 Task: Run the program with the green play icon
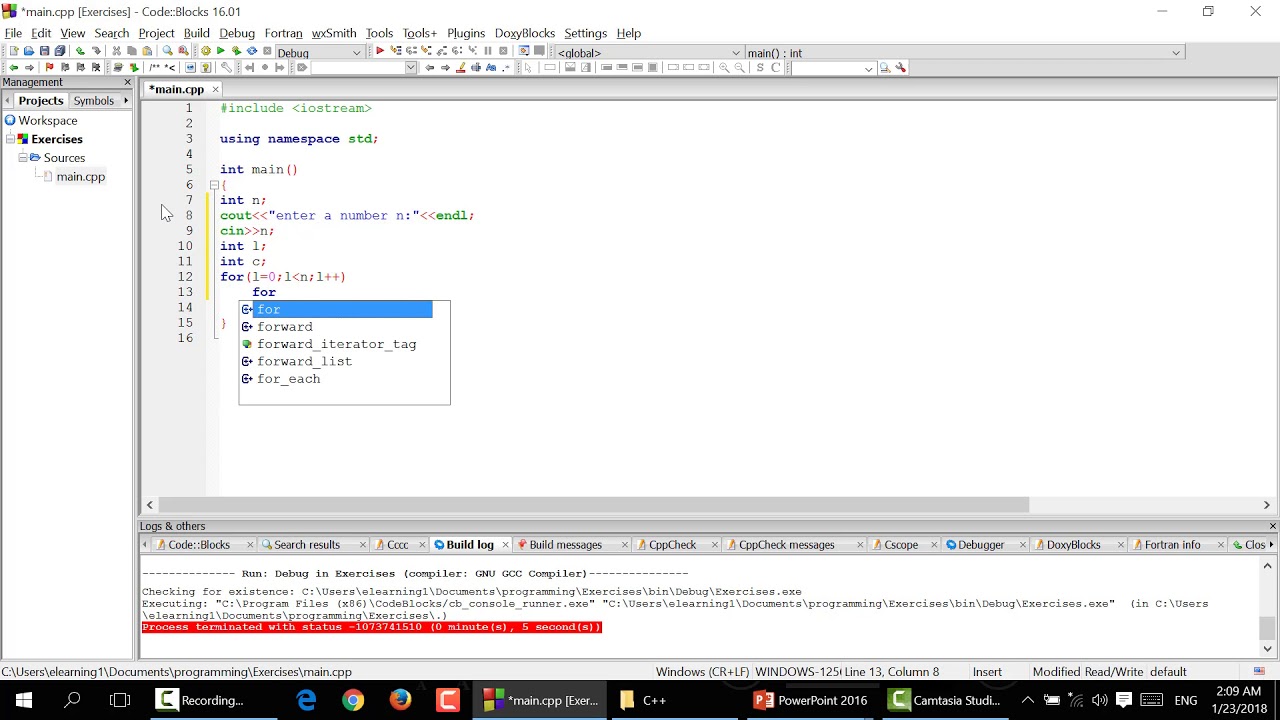pyautogui.click(x=221, y=51)
